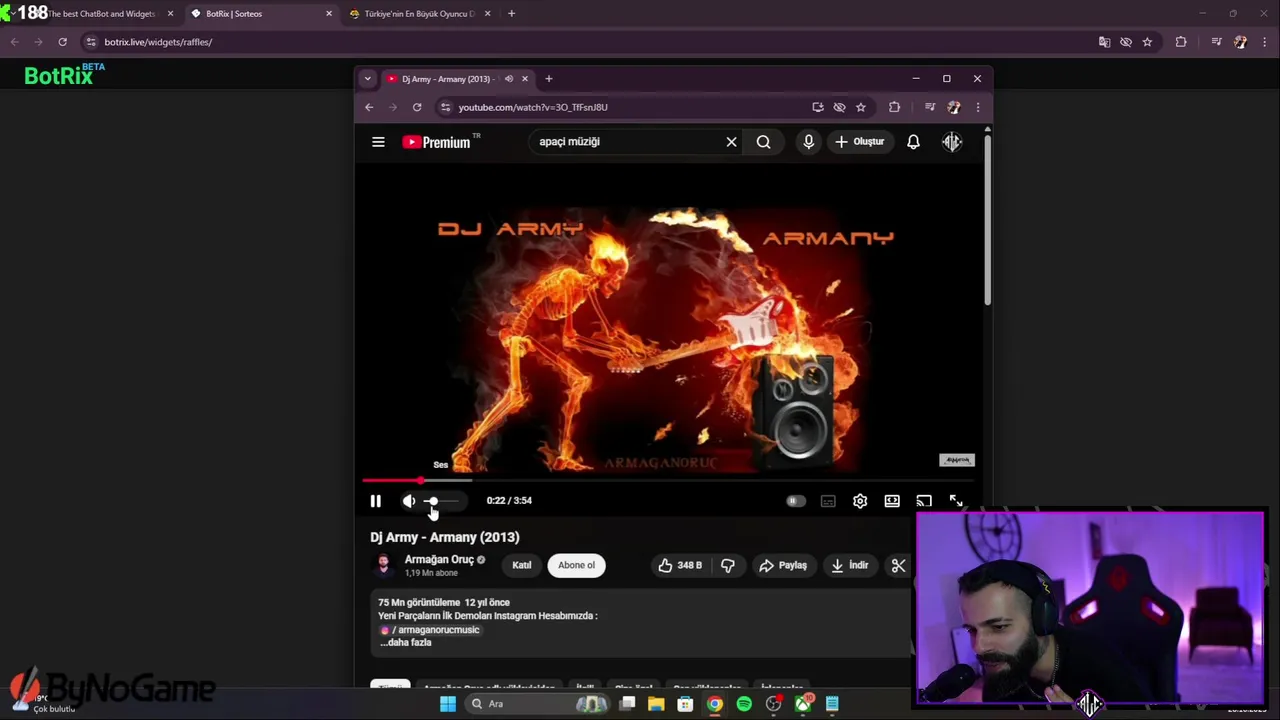This screenshot has height=720, width=1280.
Task: Open the YouTube account avatar menu
Action: tap(951, 142)
